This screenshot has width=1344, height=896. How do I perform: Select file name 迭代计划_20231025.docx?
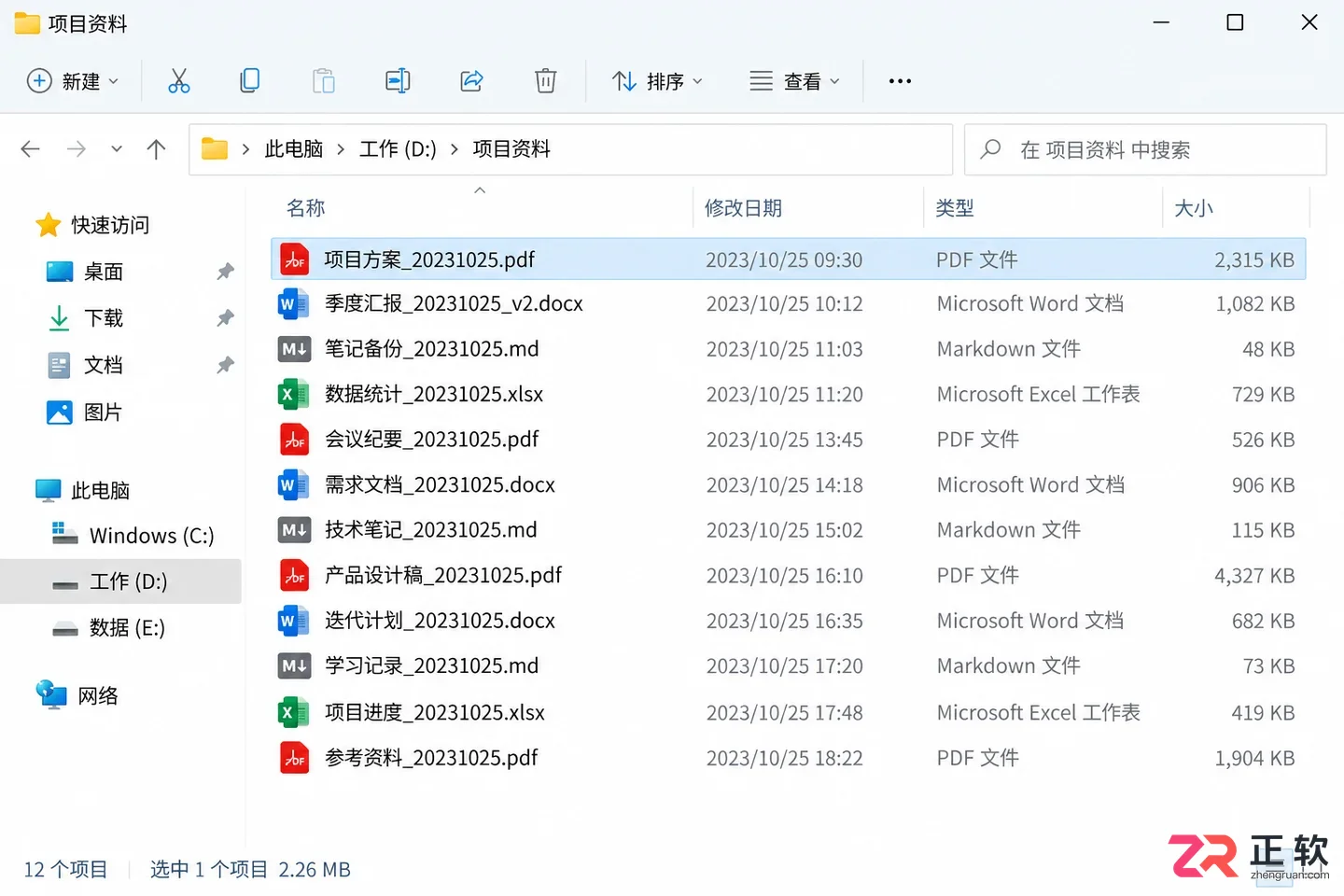tap(440, 621)
